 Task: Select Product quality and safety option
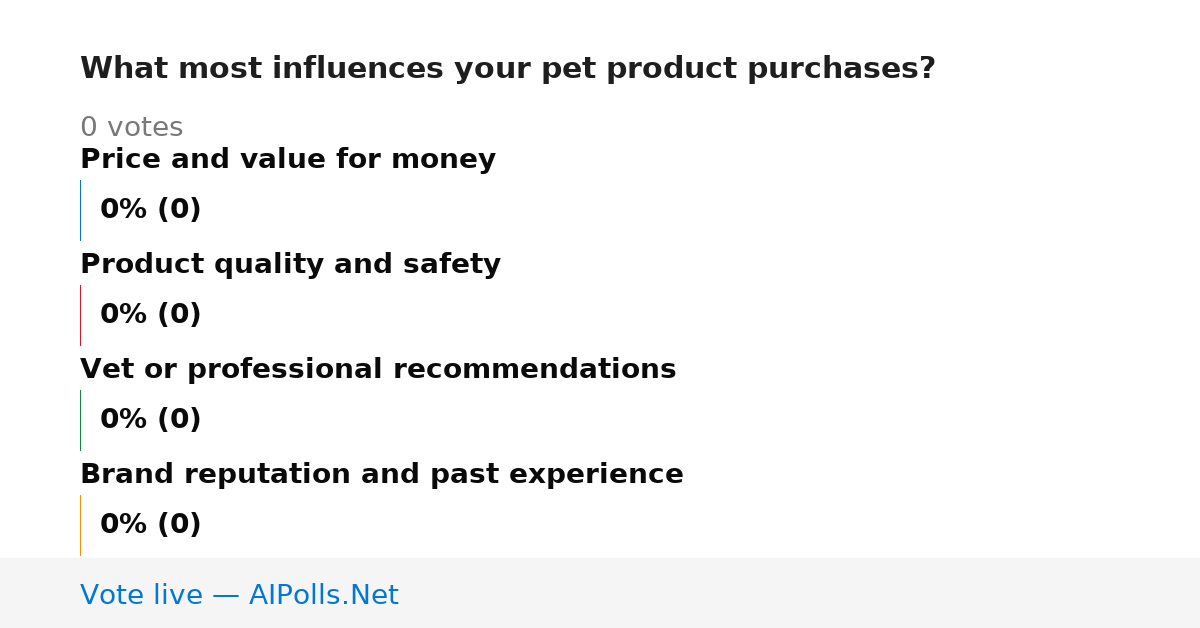click(290, 264)
